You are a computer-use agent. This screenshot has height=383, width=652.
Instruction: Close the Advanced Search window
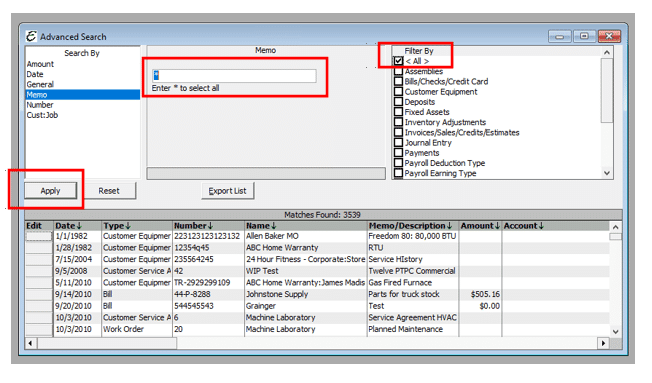point(609,37)
